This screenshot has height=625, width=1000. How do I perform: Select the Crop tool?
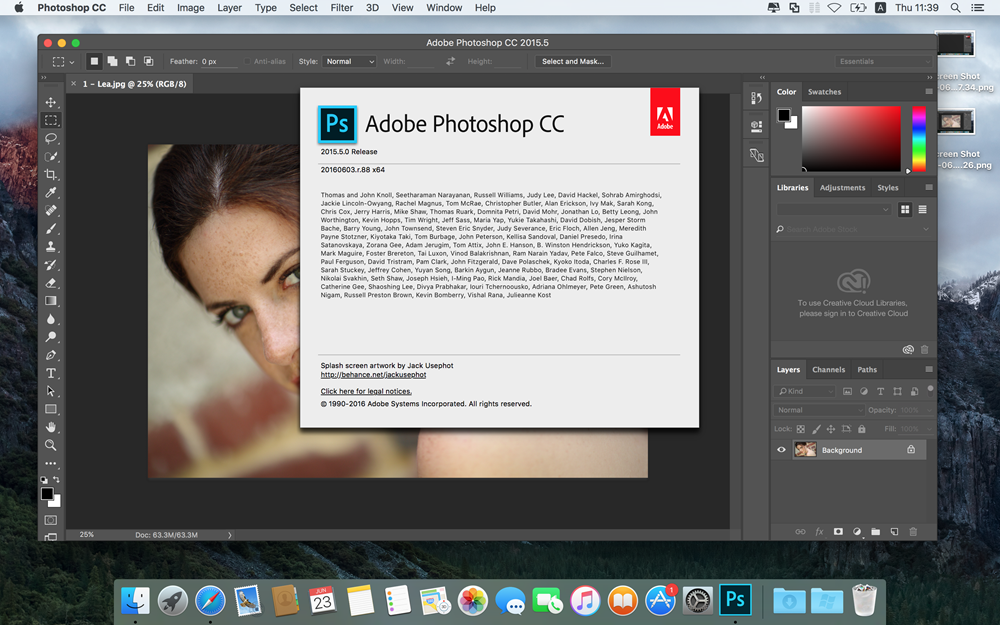click(x=50, y=174)
